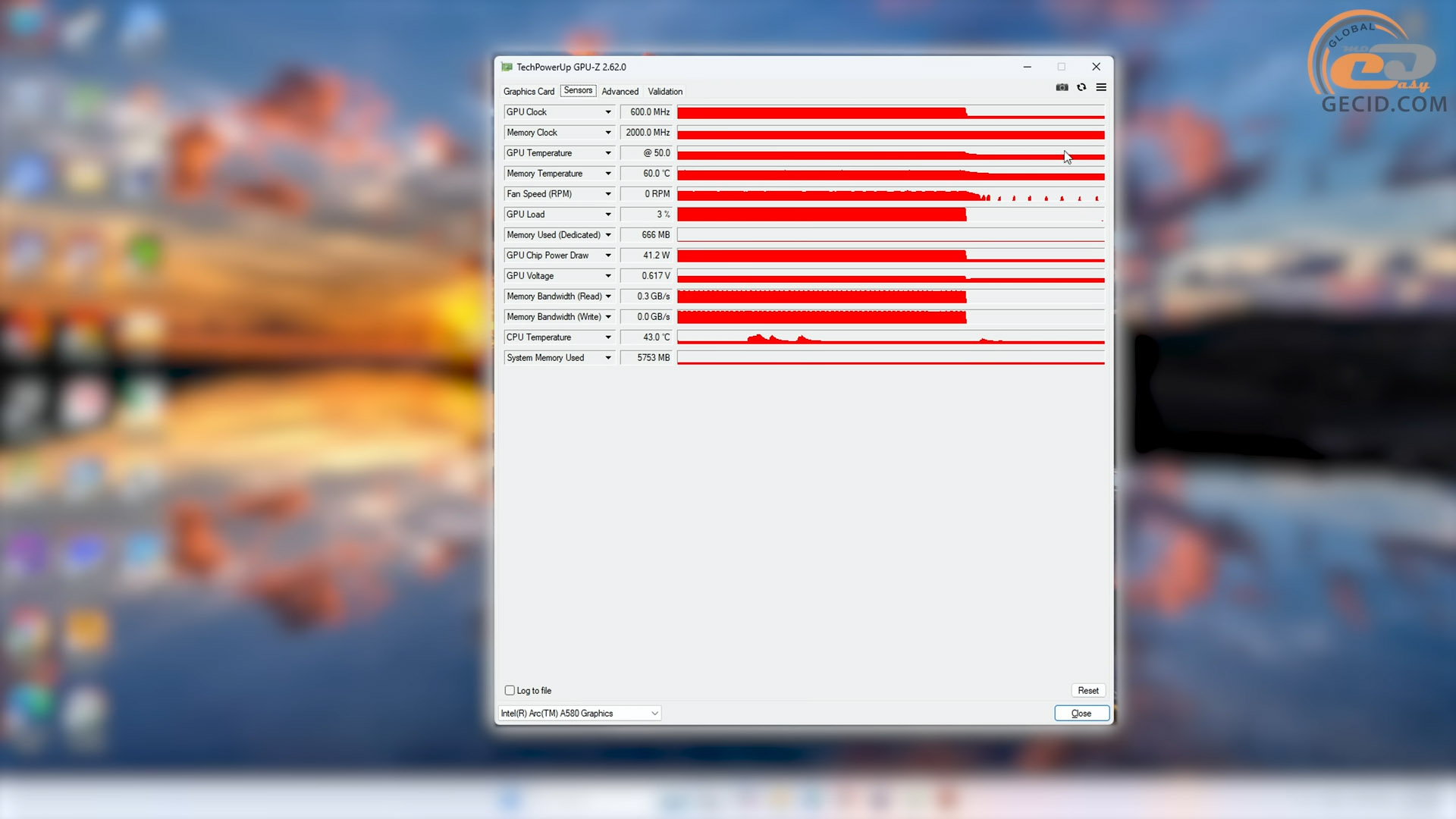
Task: Switch to the Graphics Card tab
Action: (529, 91)
